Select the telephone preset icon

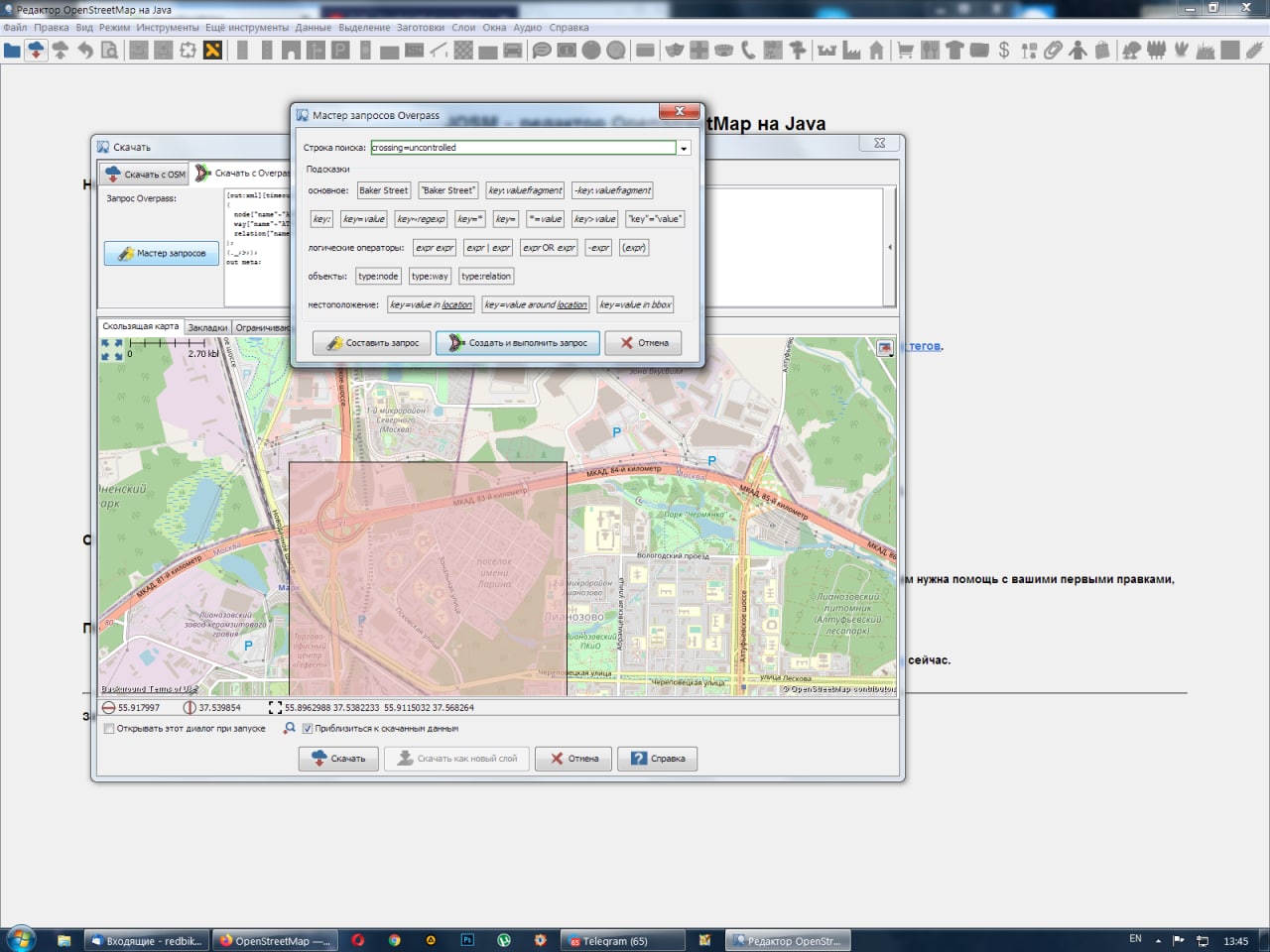click(x=748, y=50)
